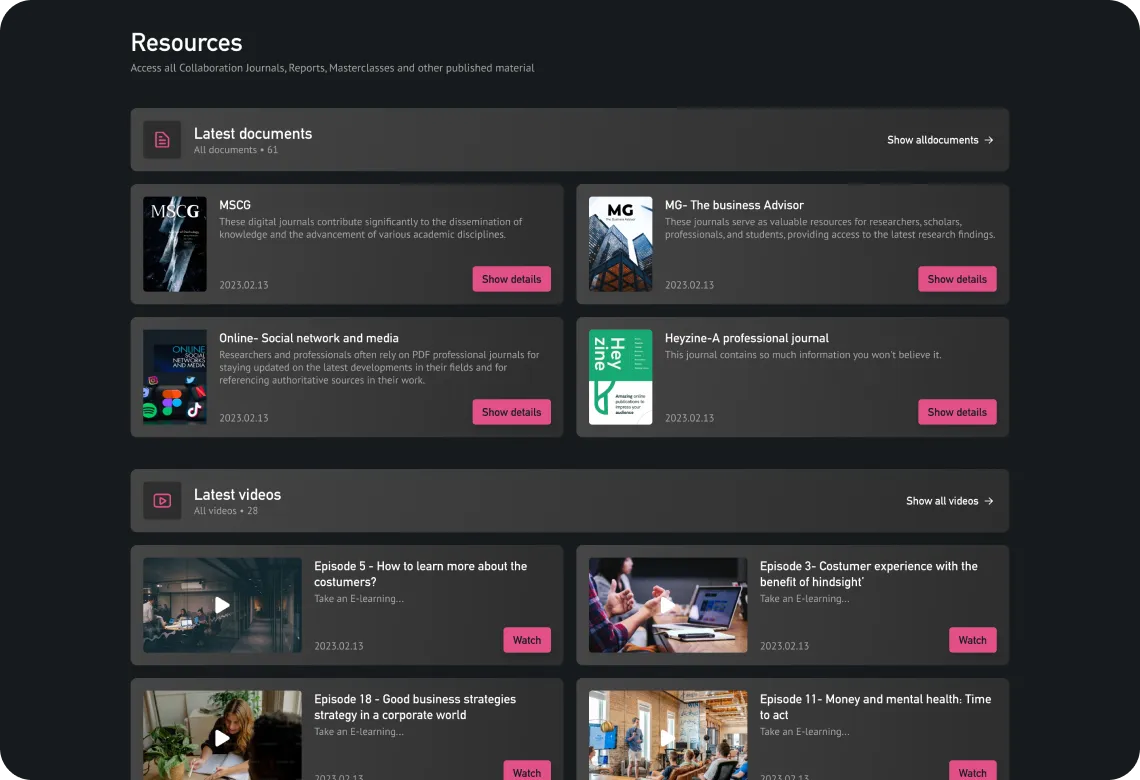Click the Episode 18 video title
Screen dimensions: 1140x780
[x=415, y=707]
